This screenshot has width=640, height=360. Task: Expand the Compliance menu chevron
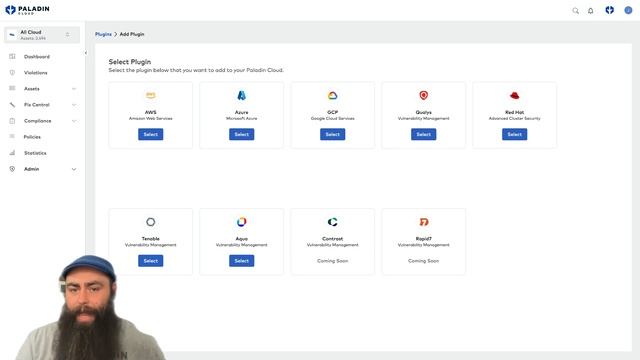point(74,121)
